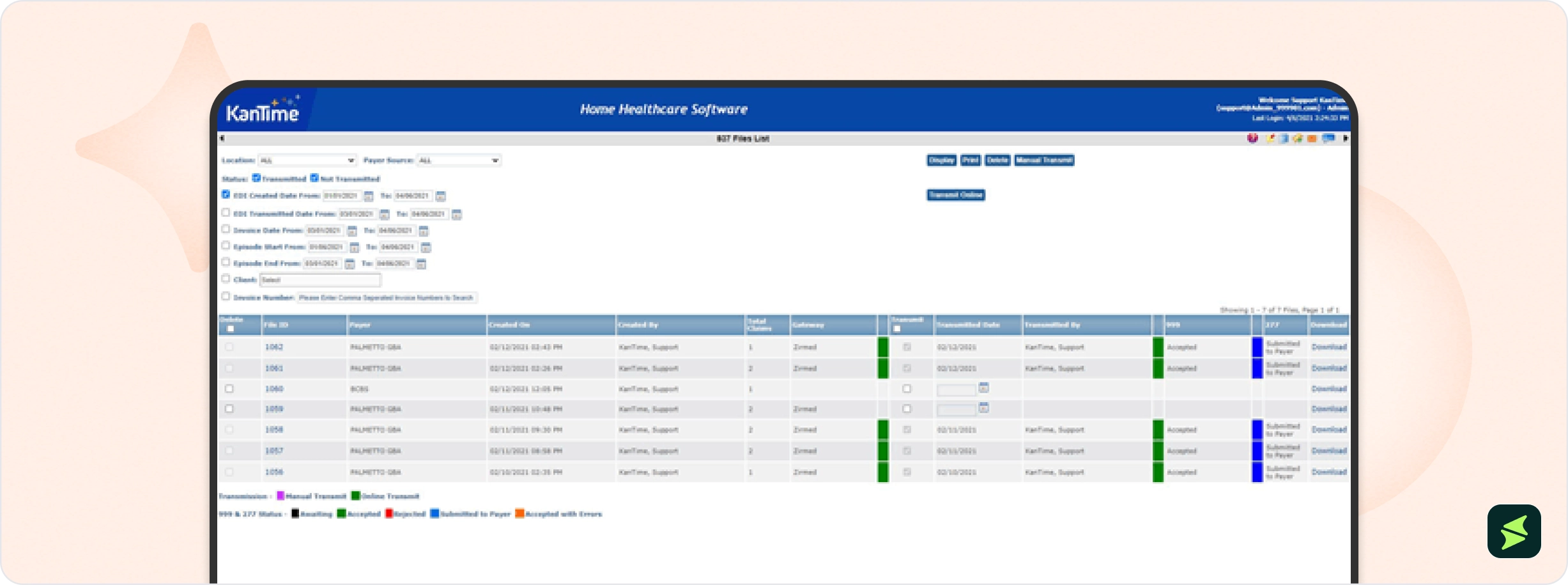Tick the delete checkbox for file 1060
Screen dimensions: 1568x585
229,389
